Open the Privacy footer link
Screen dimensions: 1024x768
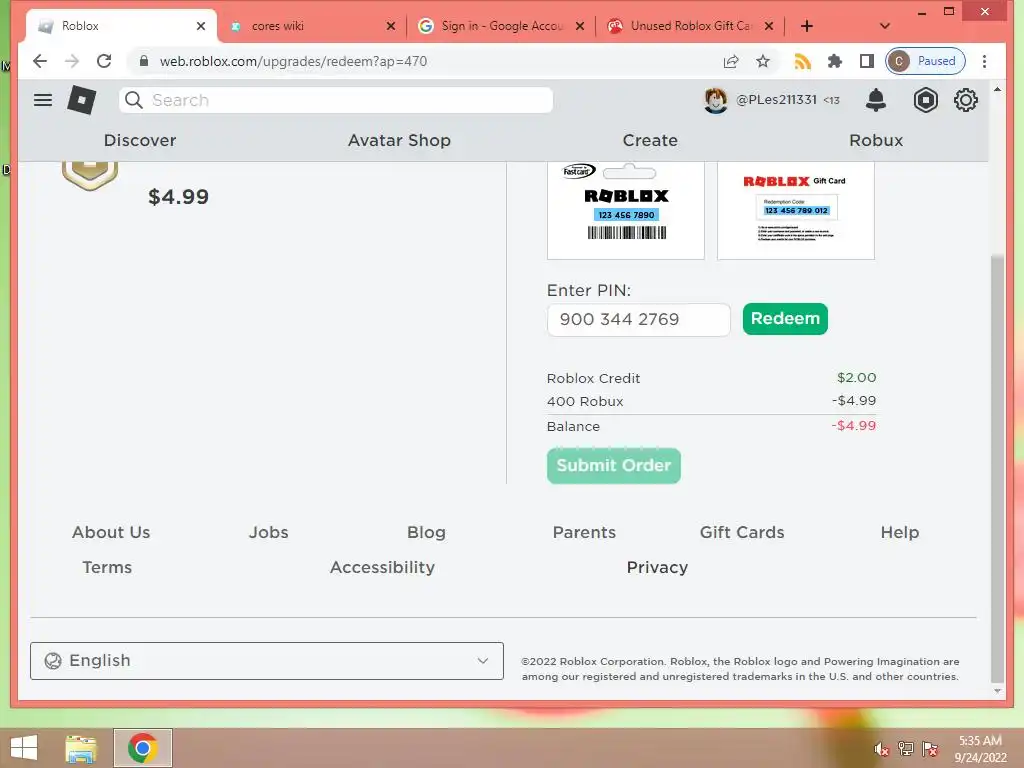(x=657, y=568)
